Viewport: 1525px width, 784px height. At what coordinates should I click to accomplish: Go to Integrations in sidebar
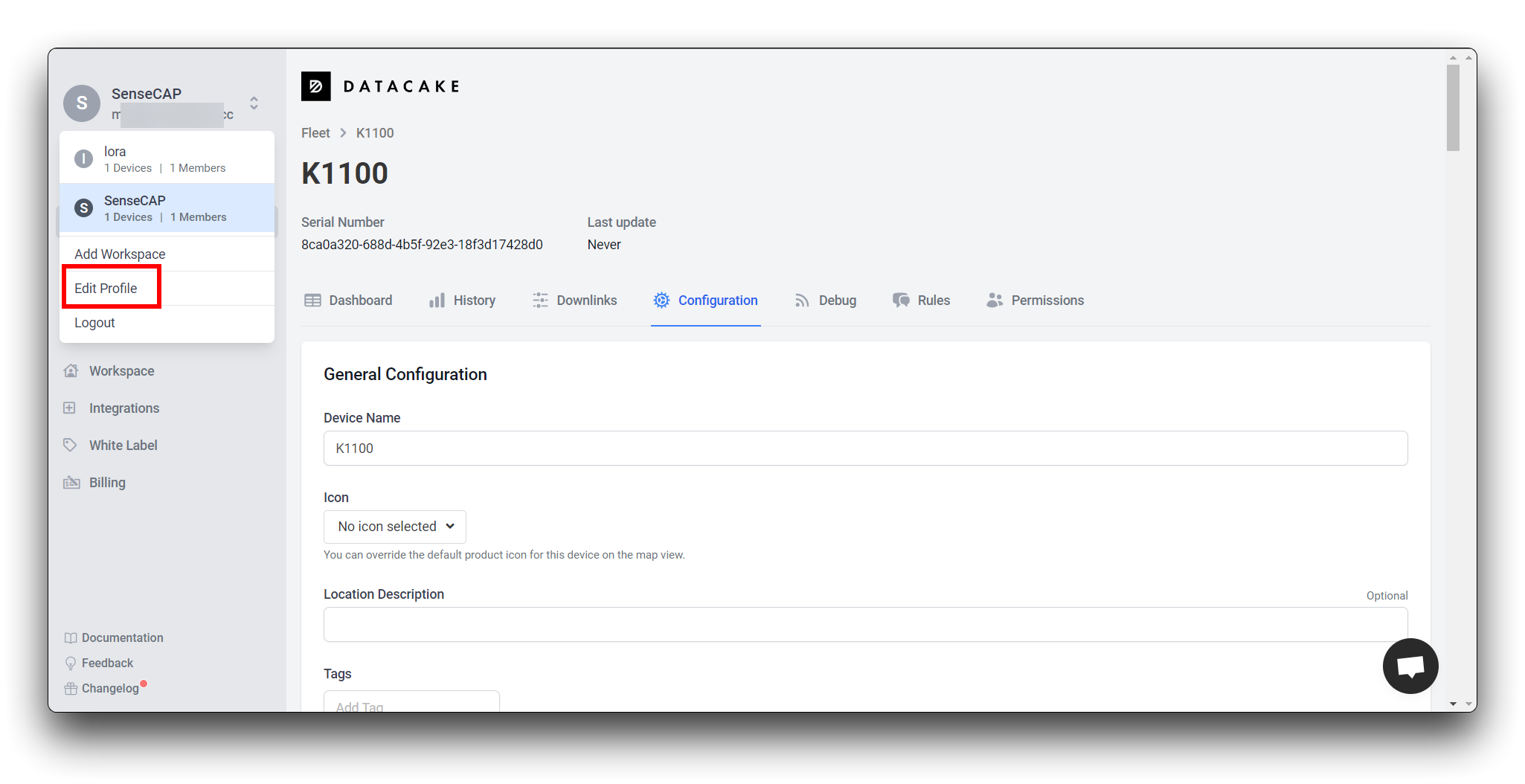point(124,408)
